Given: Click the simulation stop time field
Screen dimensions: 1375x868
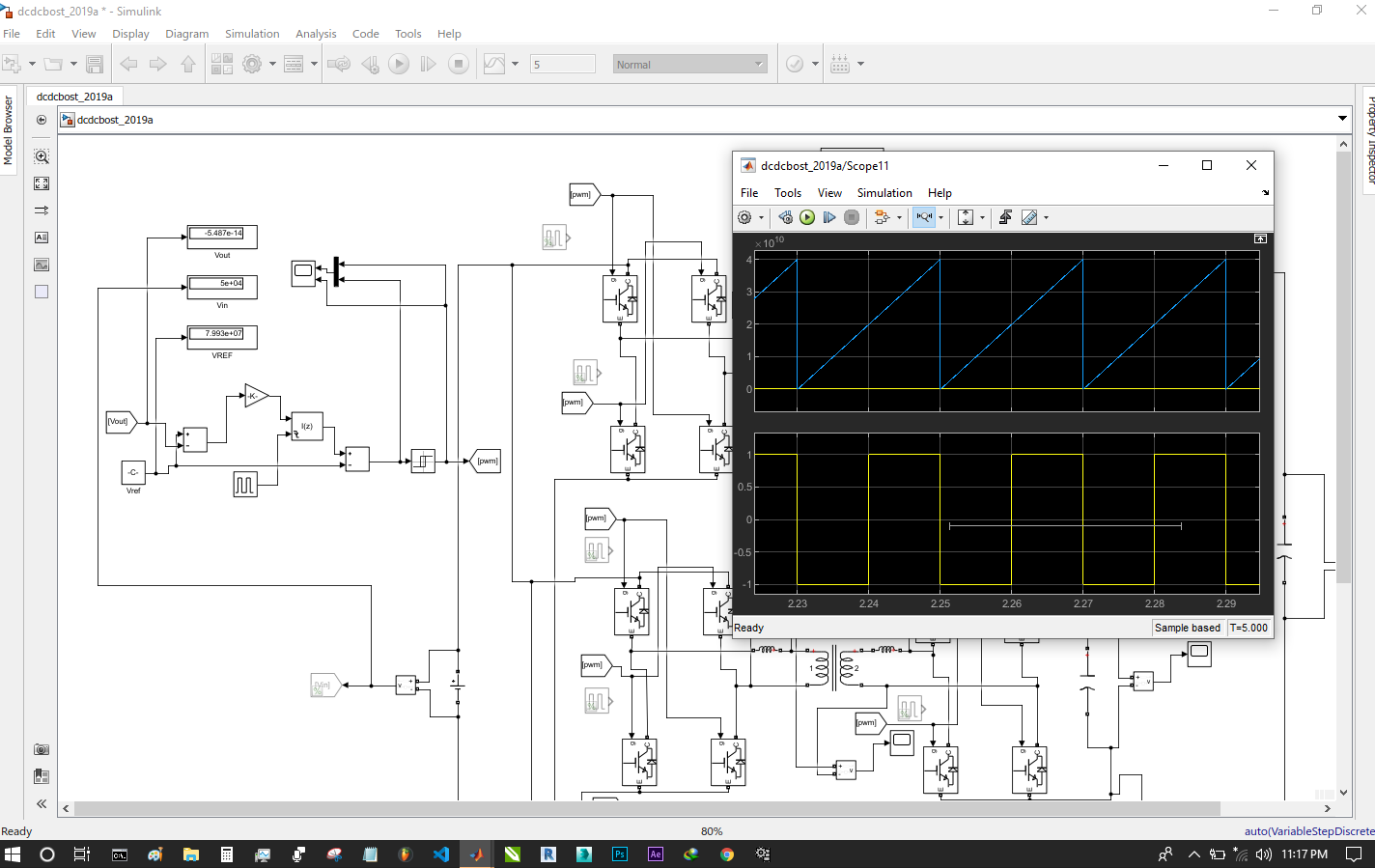Looking at the screenshot, I should point(562,65).
